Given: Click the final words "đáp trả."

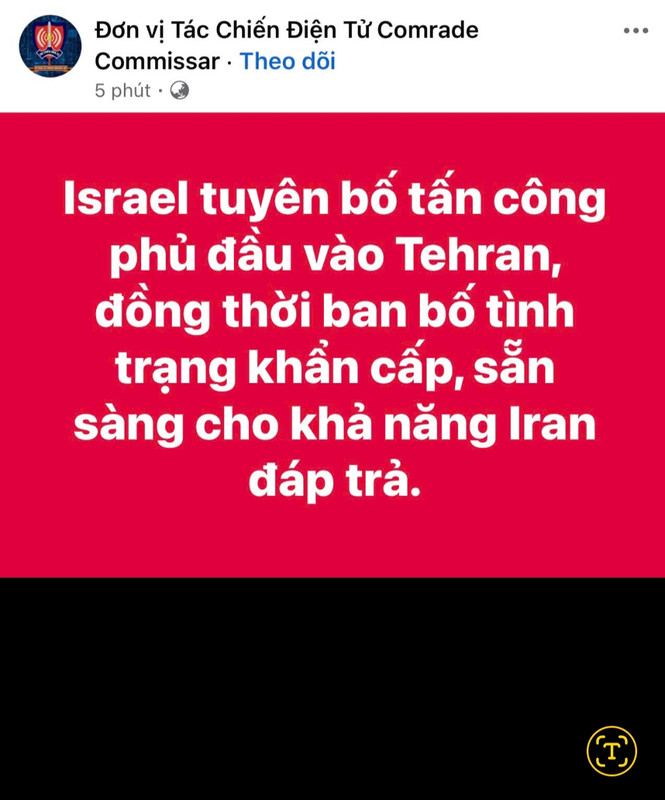Looking at the screenshot, I should click(334, 481).
